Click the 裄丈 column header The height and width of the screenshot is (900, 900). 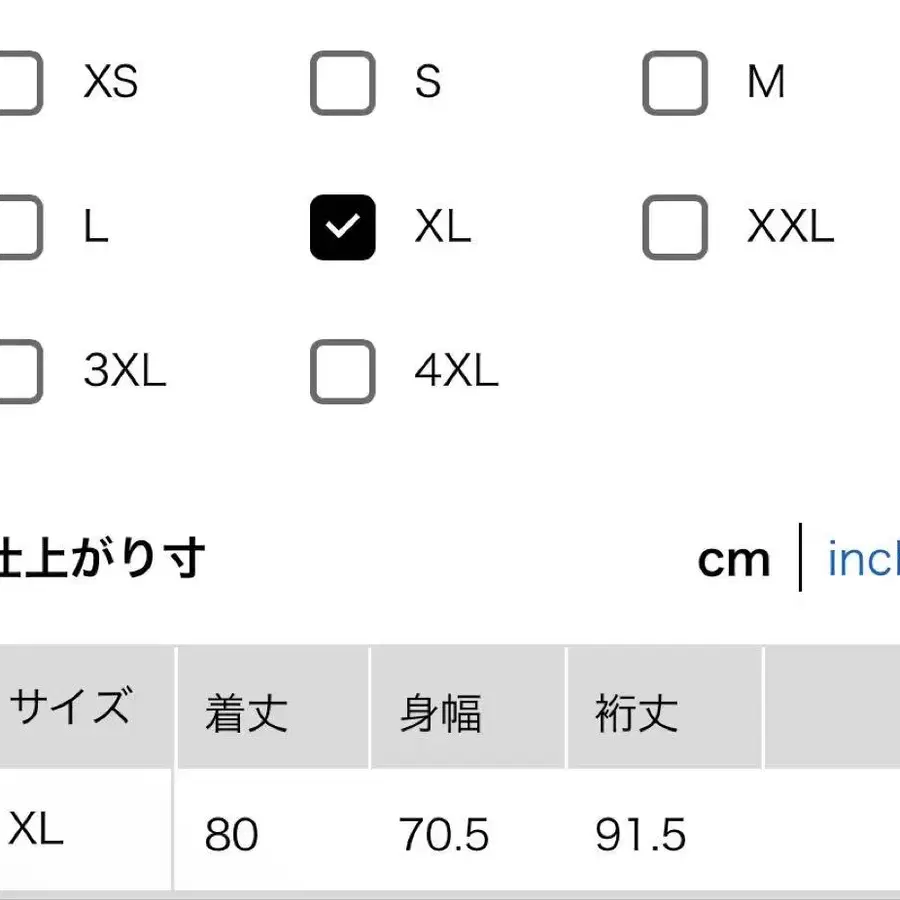tap(637, 714)
